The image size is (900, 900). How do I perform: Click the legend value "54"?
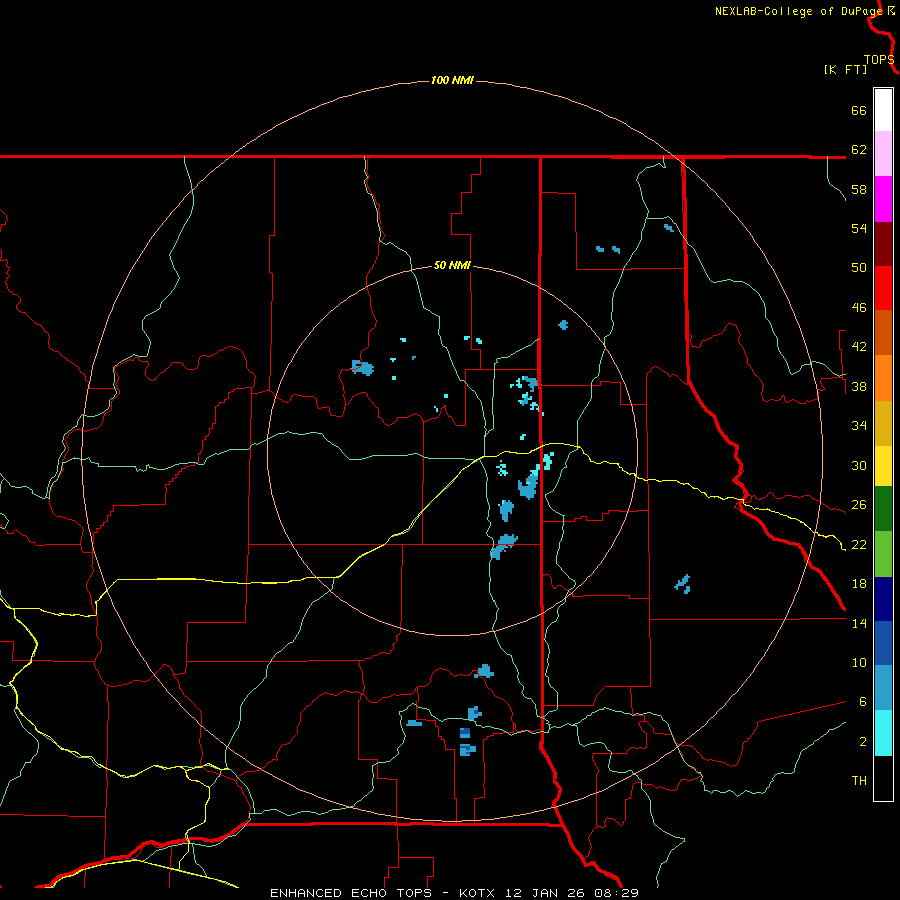click(x=859, y=228)
